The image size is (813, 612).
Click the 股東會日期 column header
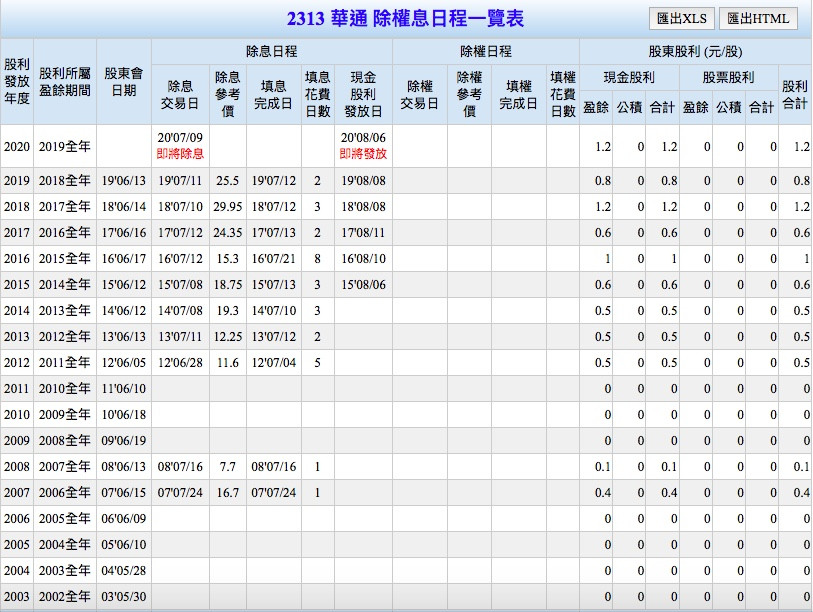click(x=124, y=81)
